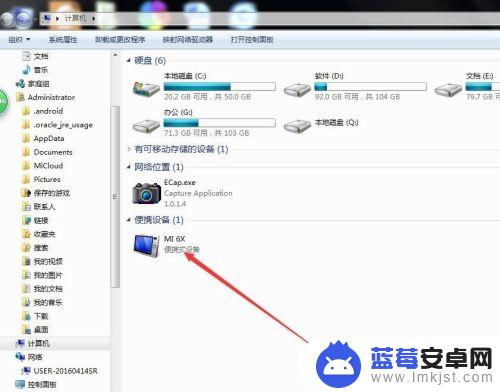Click 打开控制面板 in the toolbar

click(252, 40)
